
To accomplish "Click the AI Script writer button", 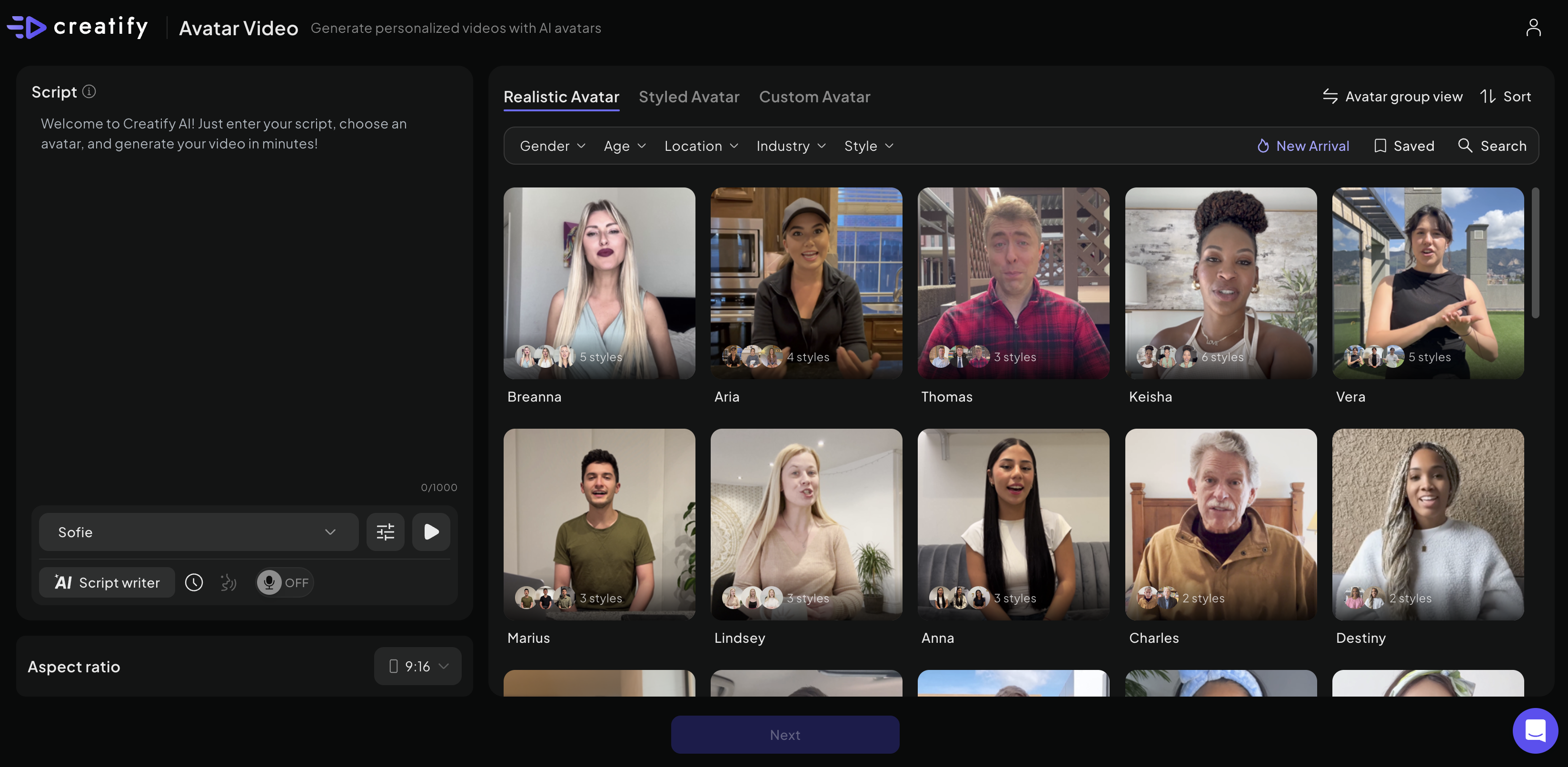I will tap(107, 583).
